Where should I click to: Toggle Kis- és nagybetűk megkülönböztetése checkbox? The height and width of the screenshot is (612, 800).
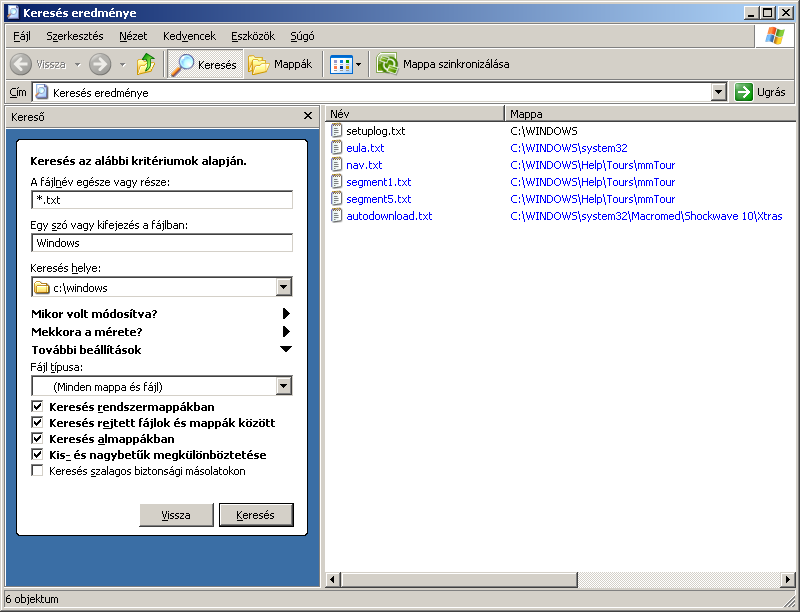pos(37,454)
